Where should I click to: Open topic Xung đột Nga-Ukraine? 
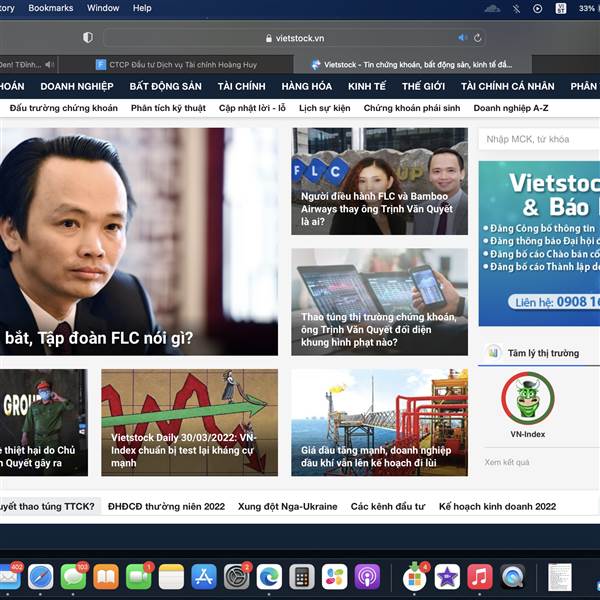coord(288,506)
